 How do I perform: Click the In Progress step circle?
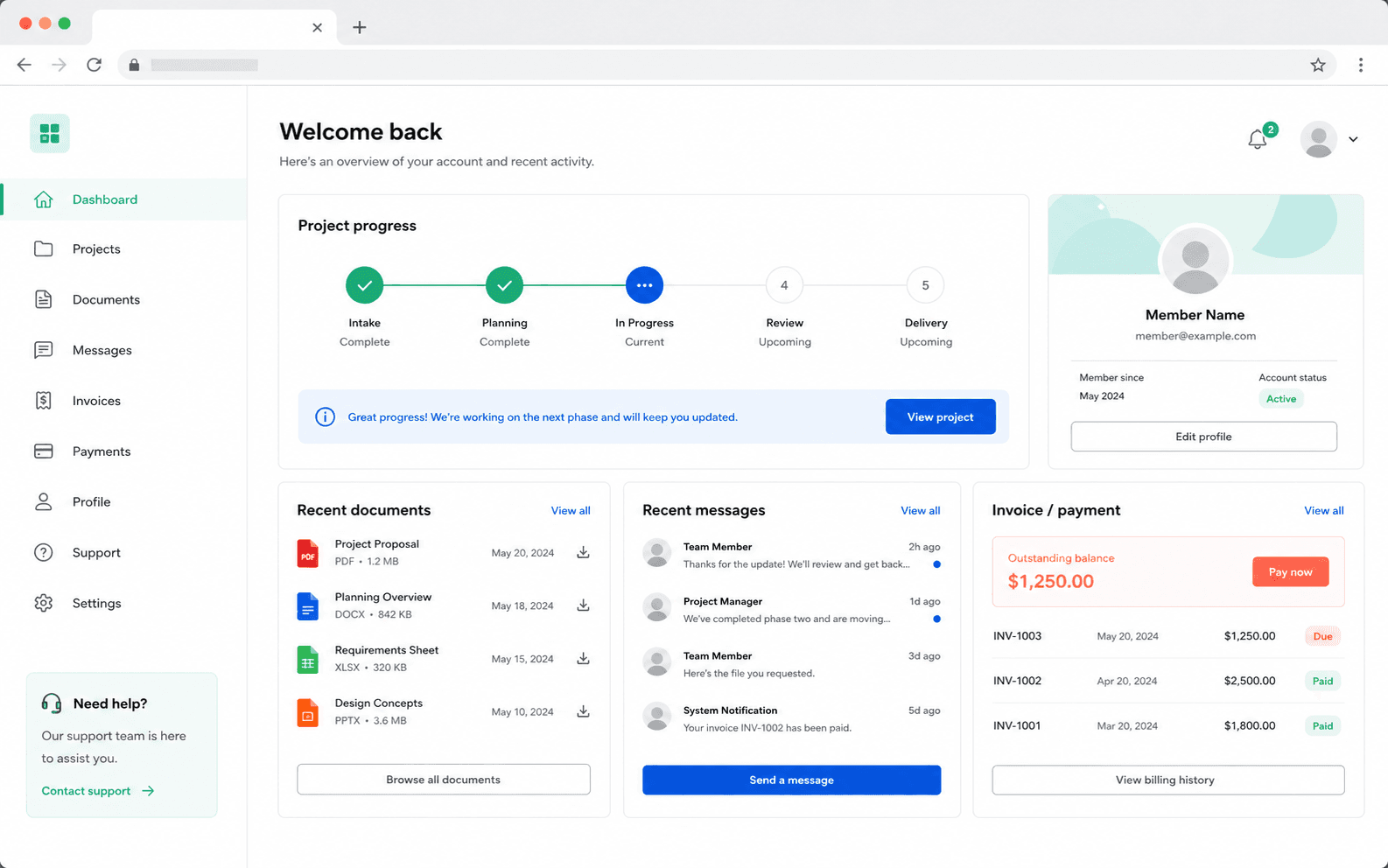645,285
